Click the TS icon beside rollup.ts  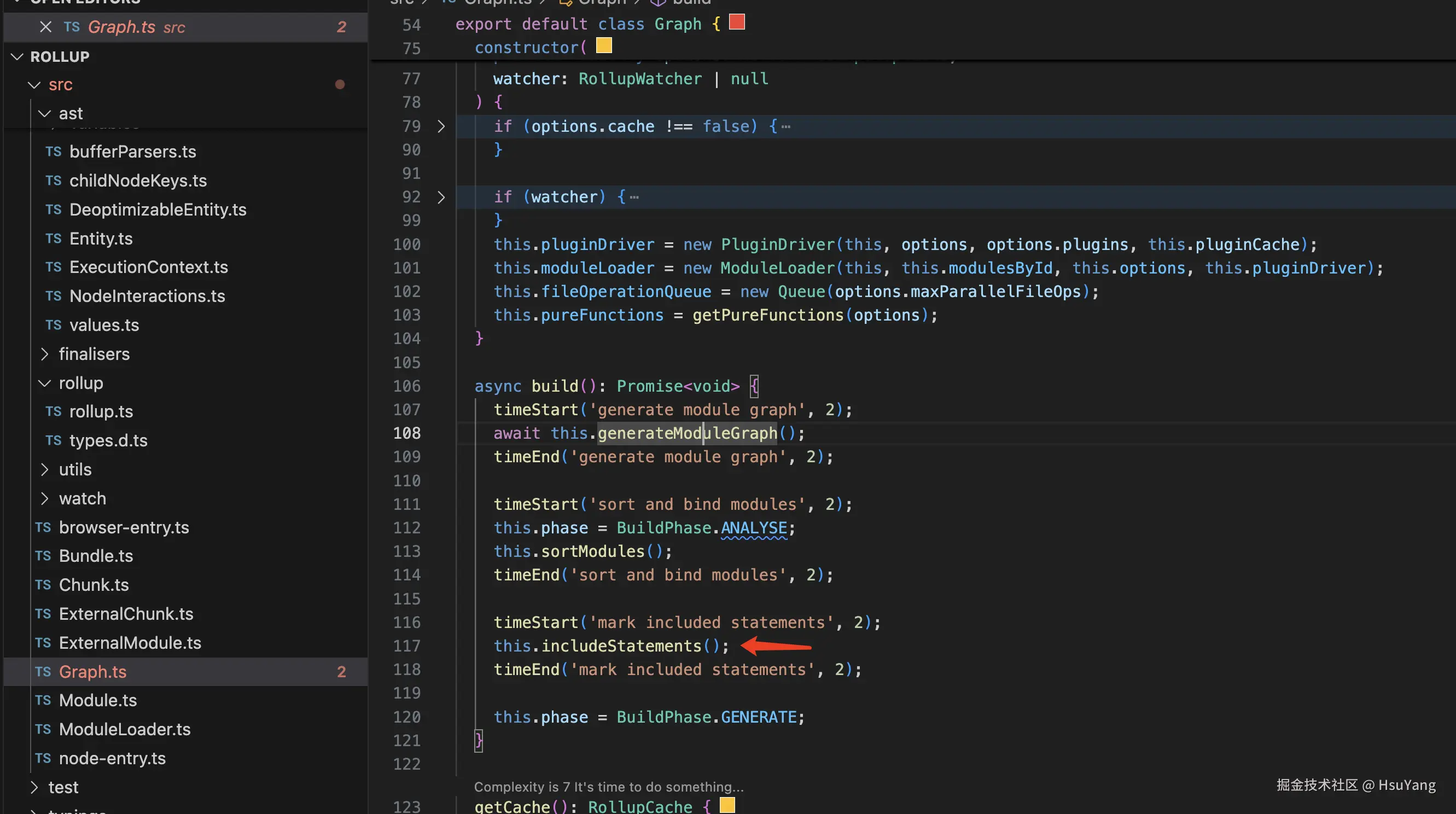pos(53,411)
